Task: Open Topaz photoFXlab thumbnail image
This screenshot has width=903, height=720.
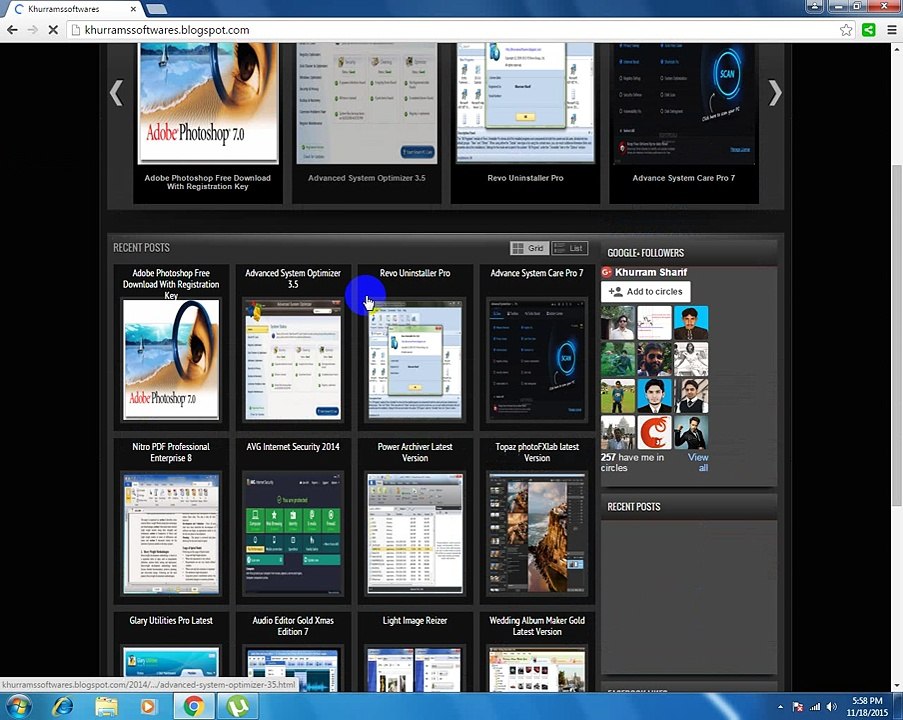Action: coord(537,533)
